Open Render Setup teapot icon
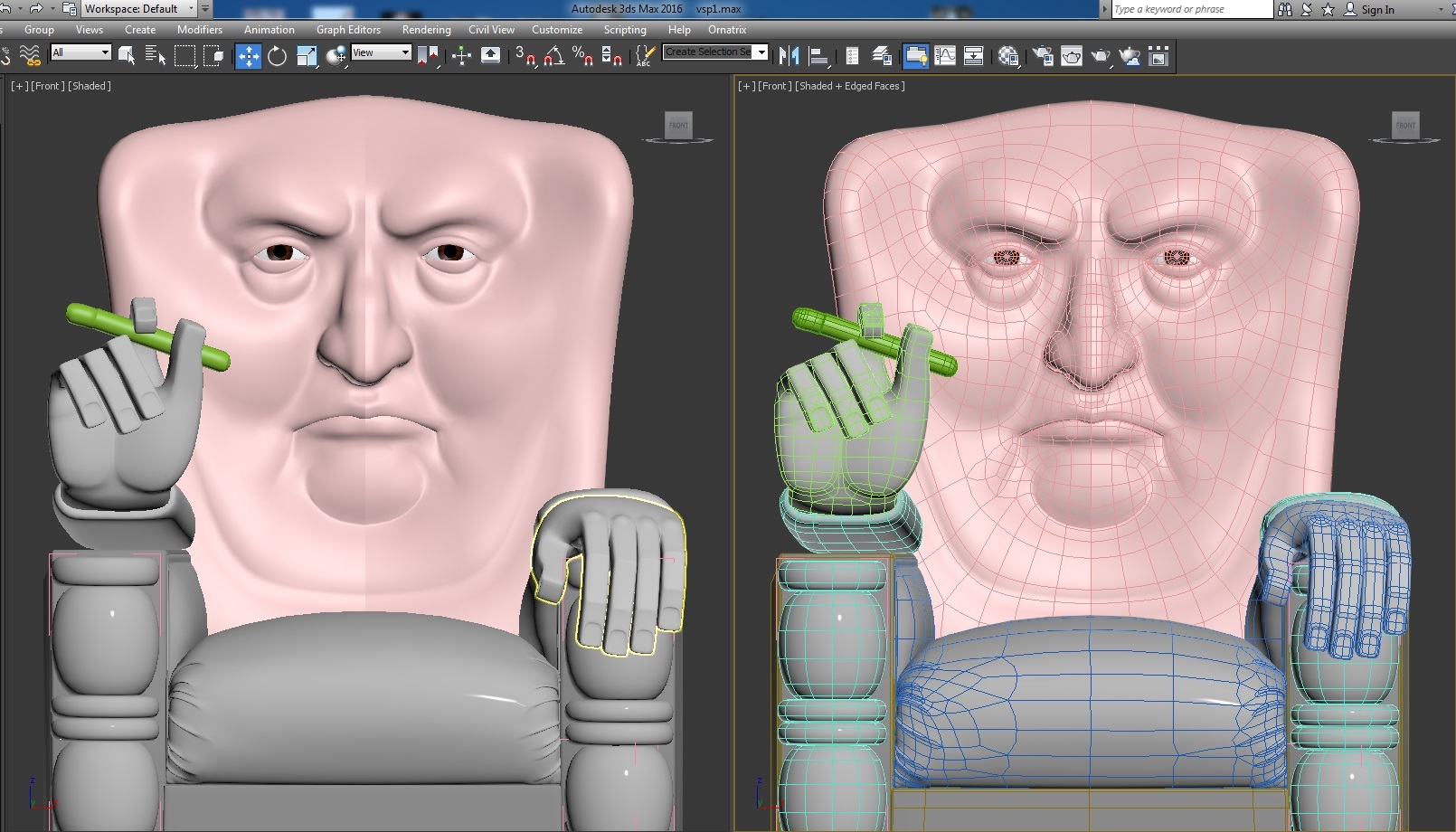Image resolution: width=1456 pixels, height=832 pixels. coord(1043,56)
